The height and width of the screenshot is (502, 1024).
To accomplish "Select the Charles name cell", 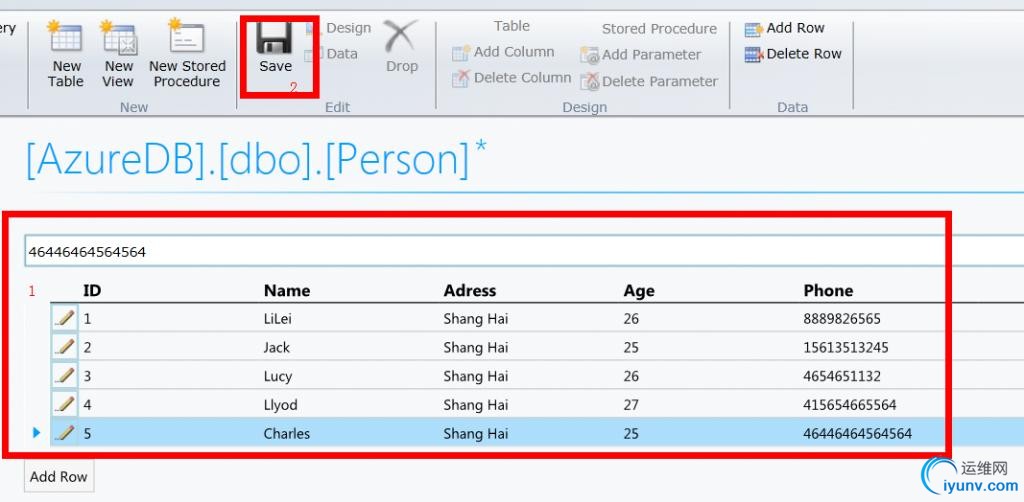I will coord(286,433).
